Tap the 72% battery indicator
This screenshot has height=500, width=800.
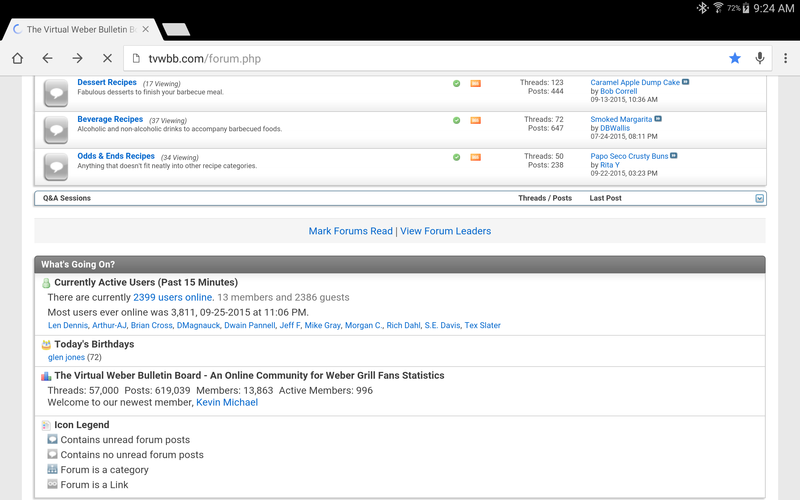[x=738, y=8]
